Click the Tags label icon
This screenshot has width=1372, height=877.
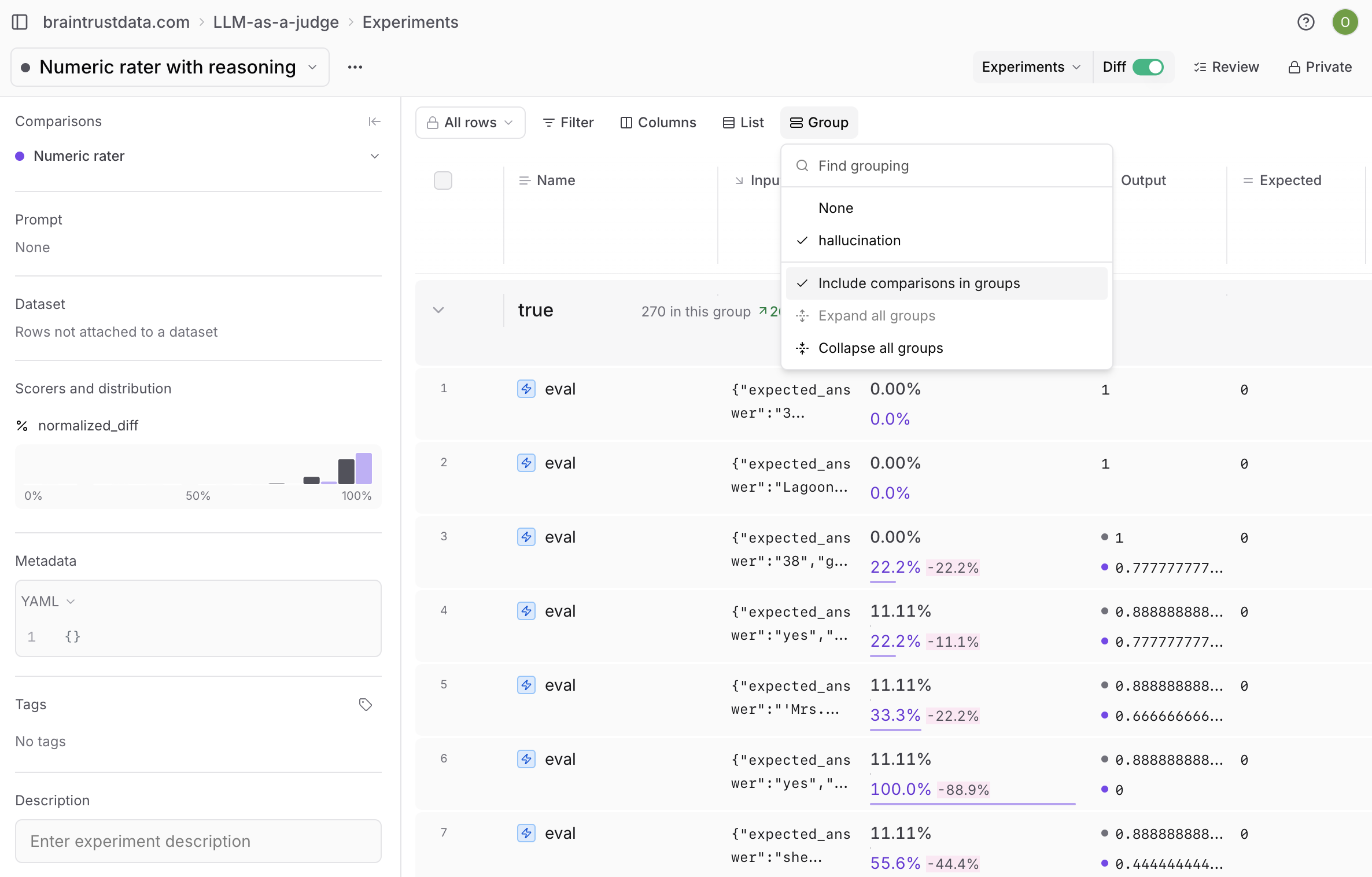[365, 704]
